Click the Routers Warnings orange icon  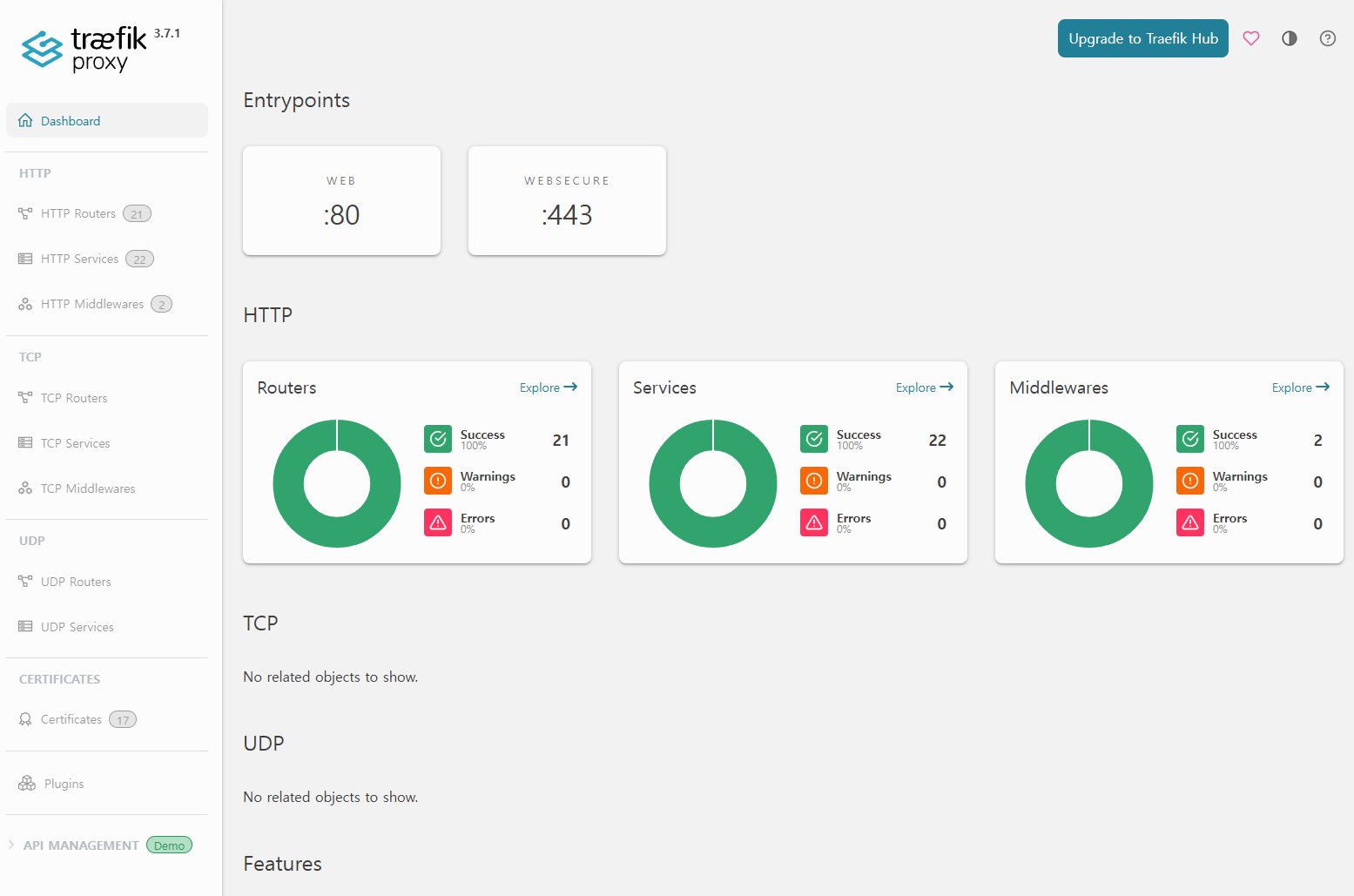coord(438,481)
